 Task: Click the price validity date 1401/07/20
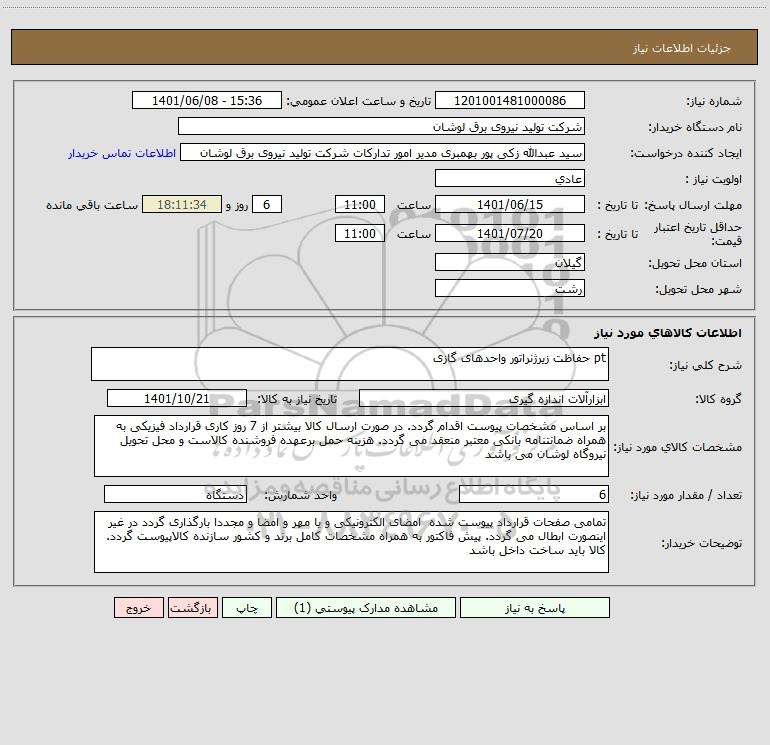point(510,233)
